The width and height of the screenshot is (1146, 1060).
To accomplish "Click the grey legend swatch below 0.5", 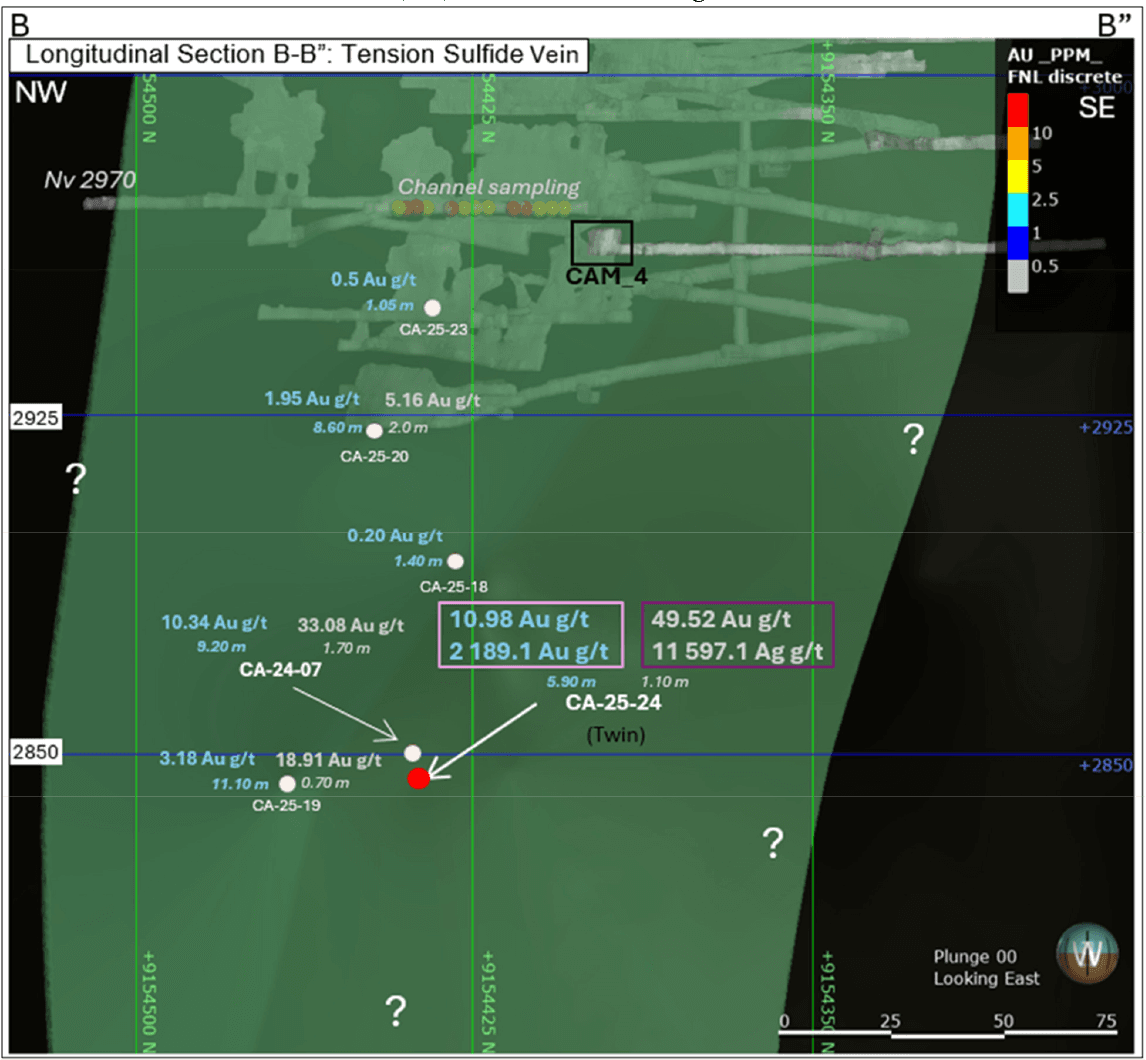I will [1018, 276].
